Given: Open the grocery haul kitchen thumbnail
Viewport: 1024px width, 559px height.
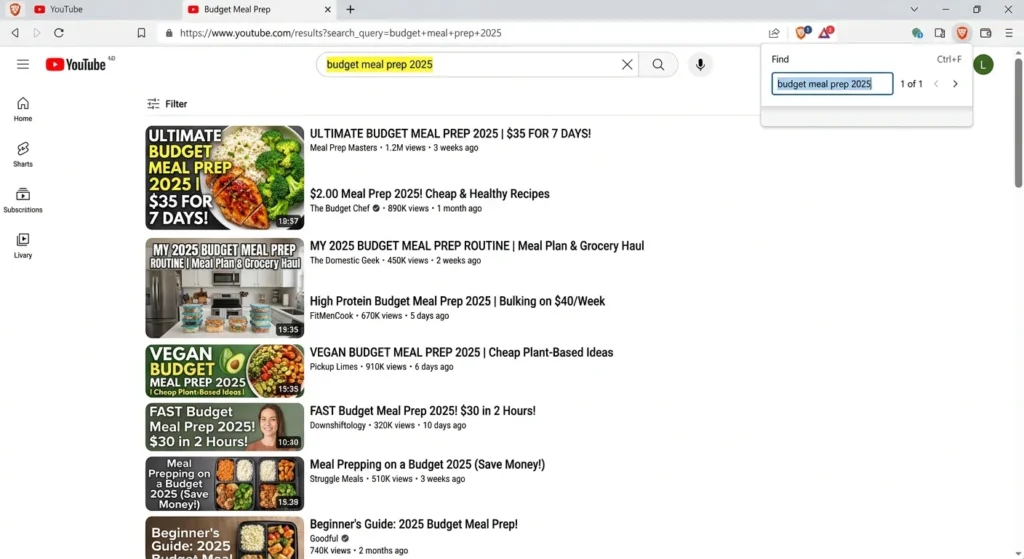Looking at the screenshot, I should (x=225, y=287).
